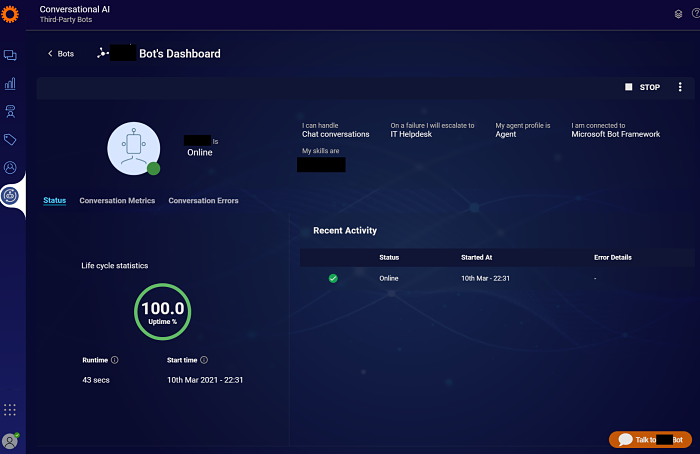Viewport: 700px width, 454px height.
Task: Click the 'Life cycle statistics' label
Action: point(115,266)
